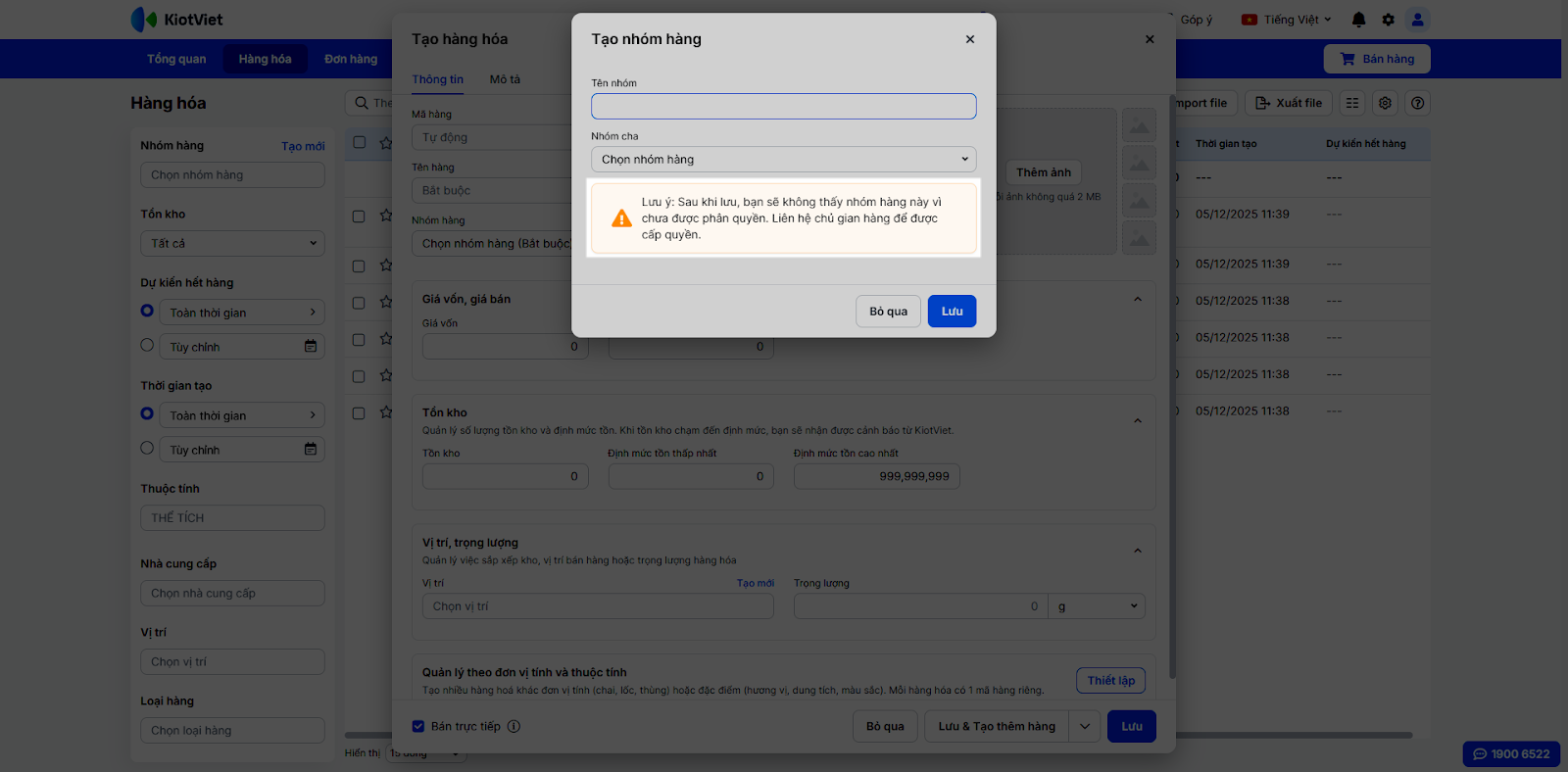Click Lưu in the Tạo nhóm hàng dialog
The image size is (1568, 772).
tap(952, 312)
